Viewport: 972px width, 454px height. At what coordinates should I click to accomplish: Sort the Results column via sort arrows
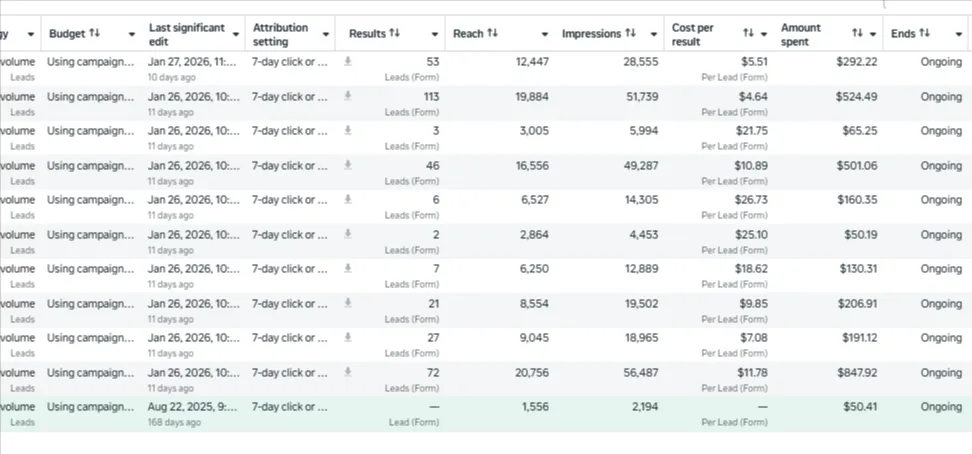coord(395,34)
